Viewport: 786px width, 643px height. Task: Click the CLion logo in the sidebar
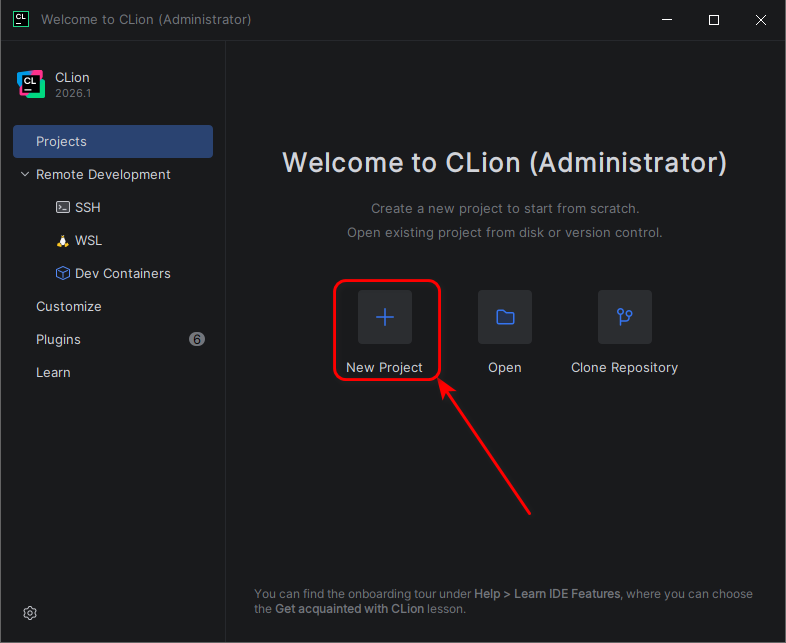(31, 84)
